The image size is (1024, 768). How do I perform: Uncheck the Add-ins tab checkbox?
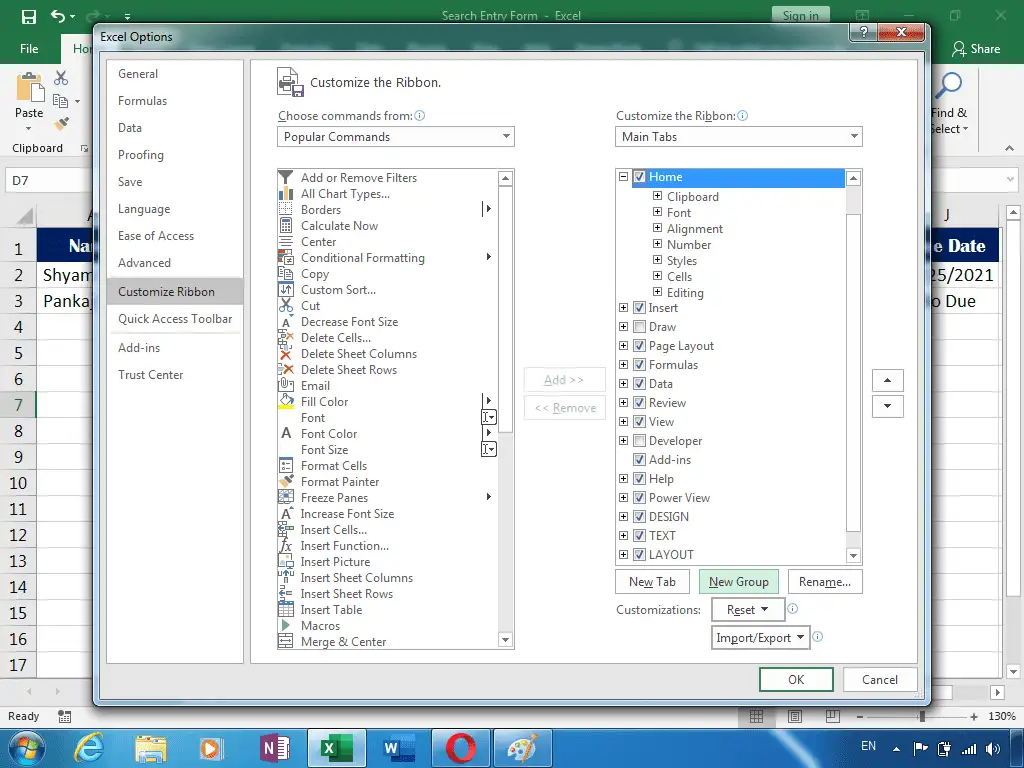coord(639,460)
